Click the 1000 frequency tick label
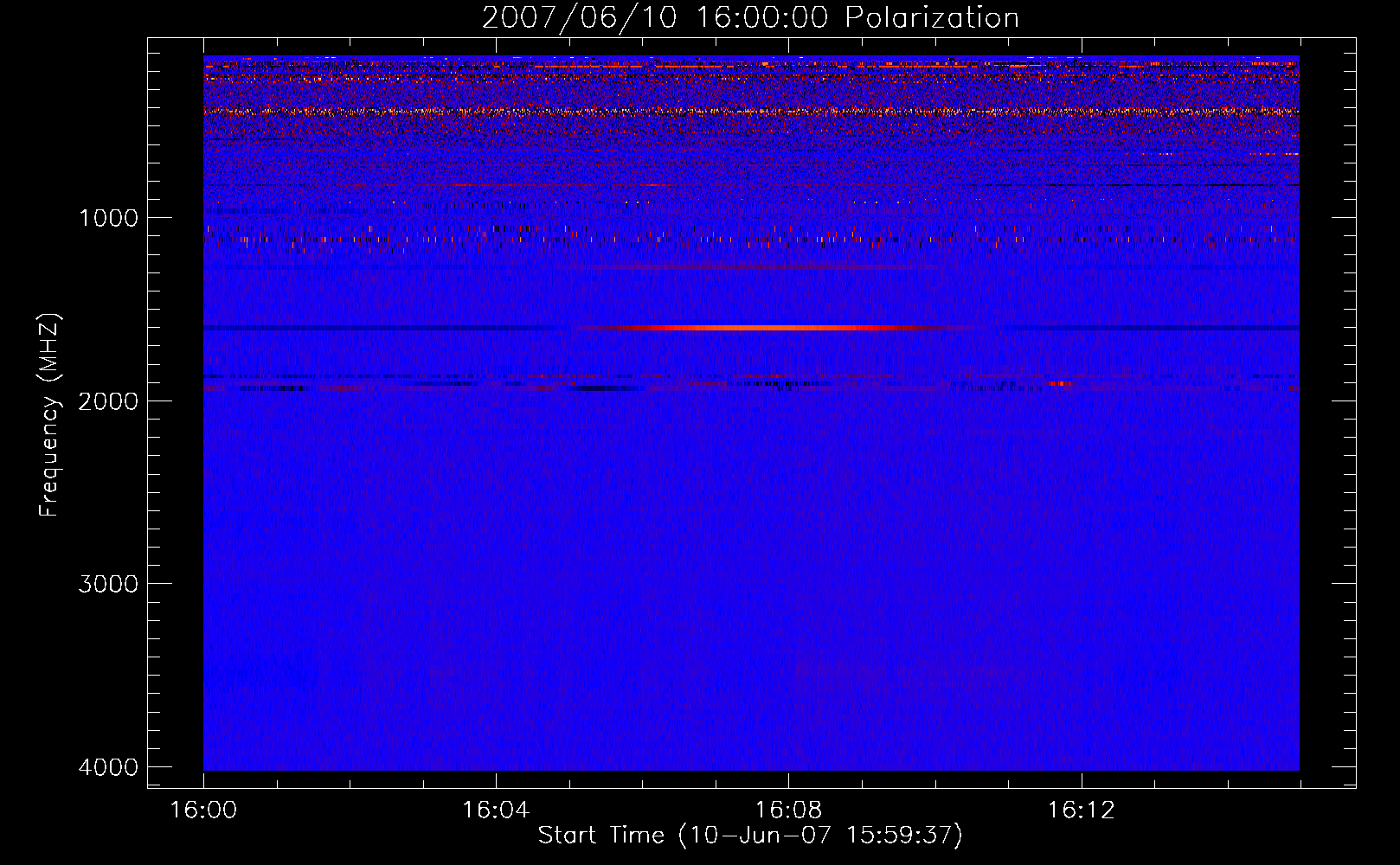The image size is (1400, 865). [108, 218]
